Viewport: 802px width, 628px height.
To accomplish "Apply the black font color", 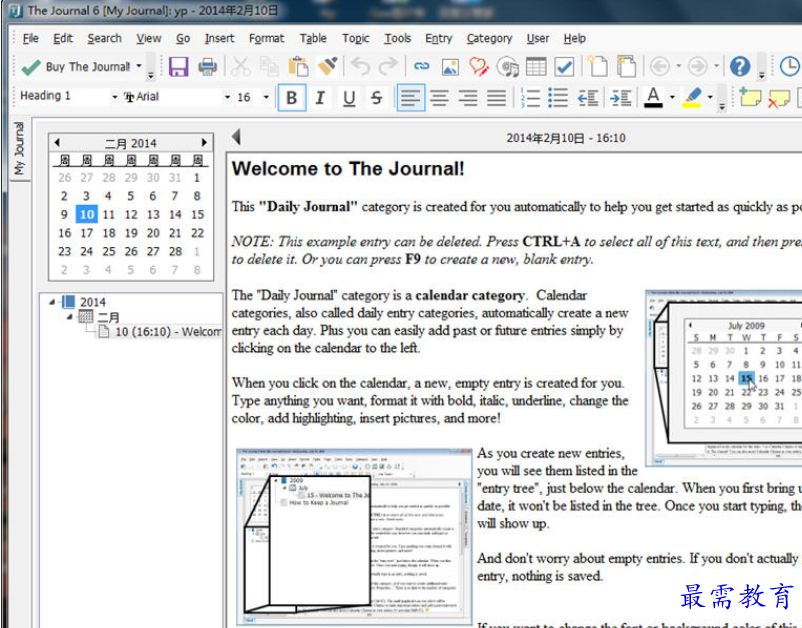I will [x=653, y=97].
